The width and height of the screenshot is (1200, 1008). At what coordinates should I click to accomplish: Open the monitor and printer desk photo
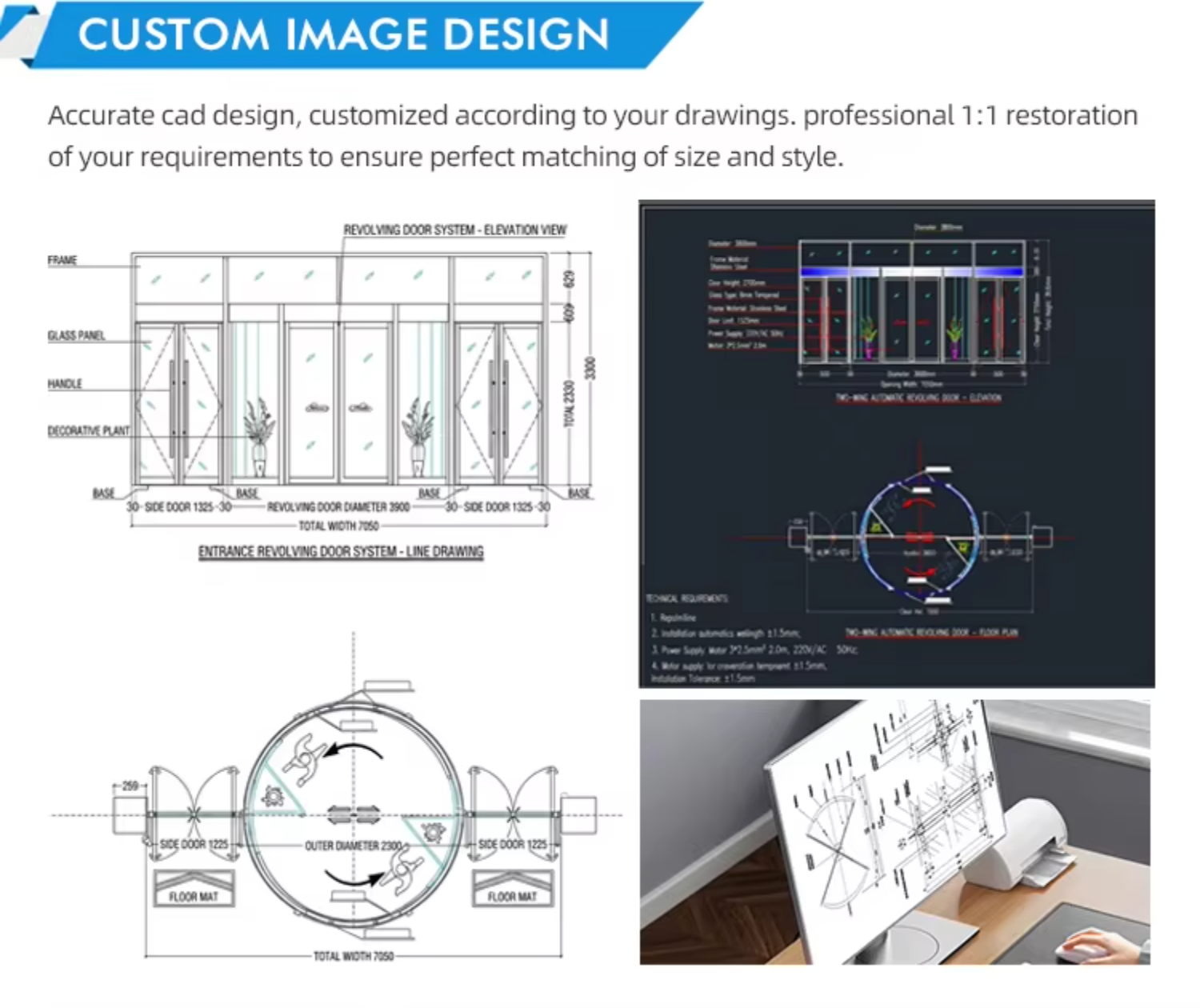(x=895, y=832)
